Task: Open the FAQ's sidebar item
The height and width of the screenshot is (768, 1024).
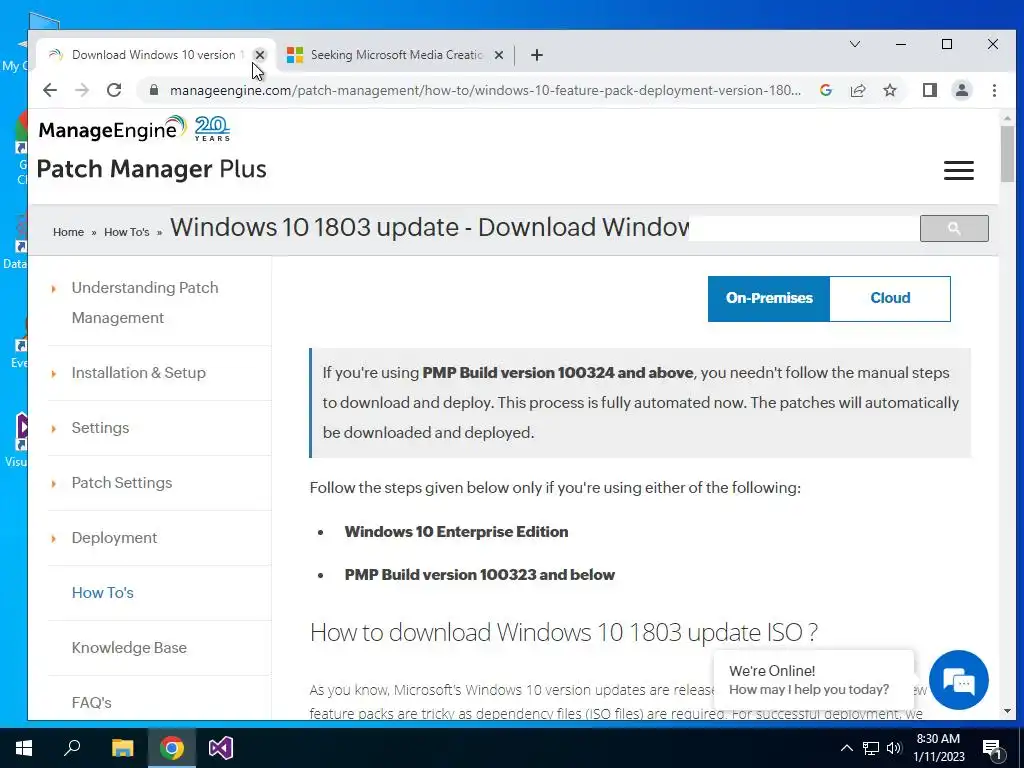Action: (x=91, y=702)
